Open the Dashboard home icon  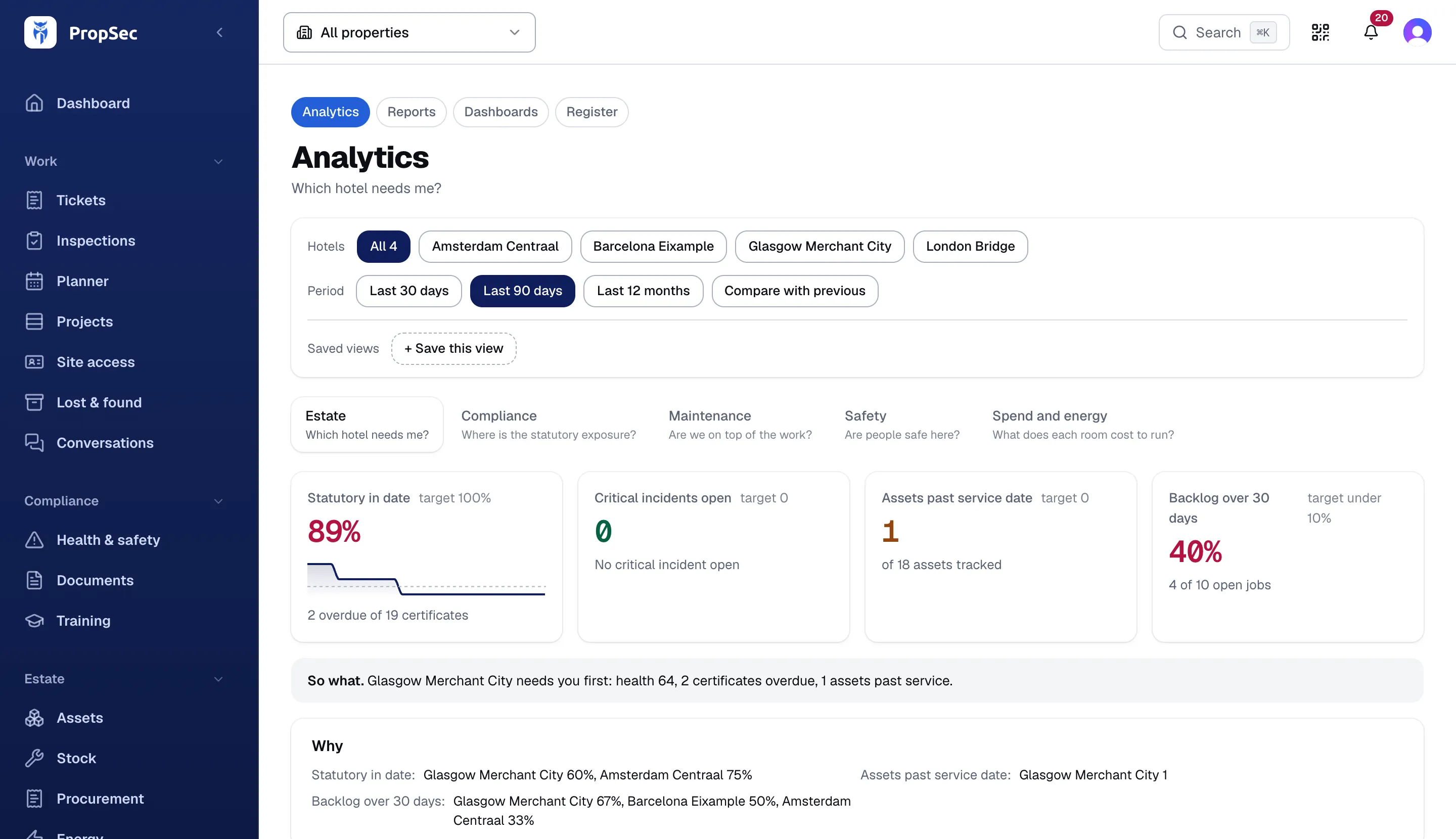point(34,103)
